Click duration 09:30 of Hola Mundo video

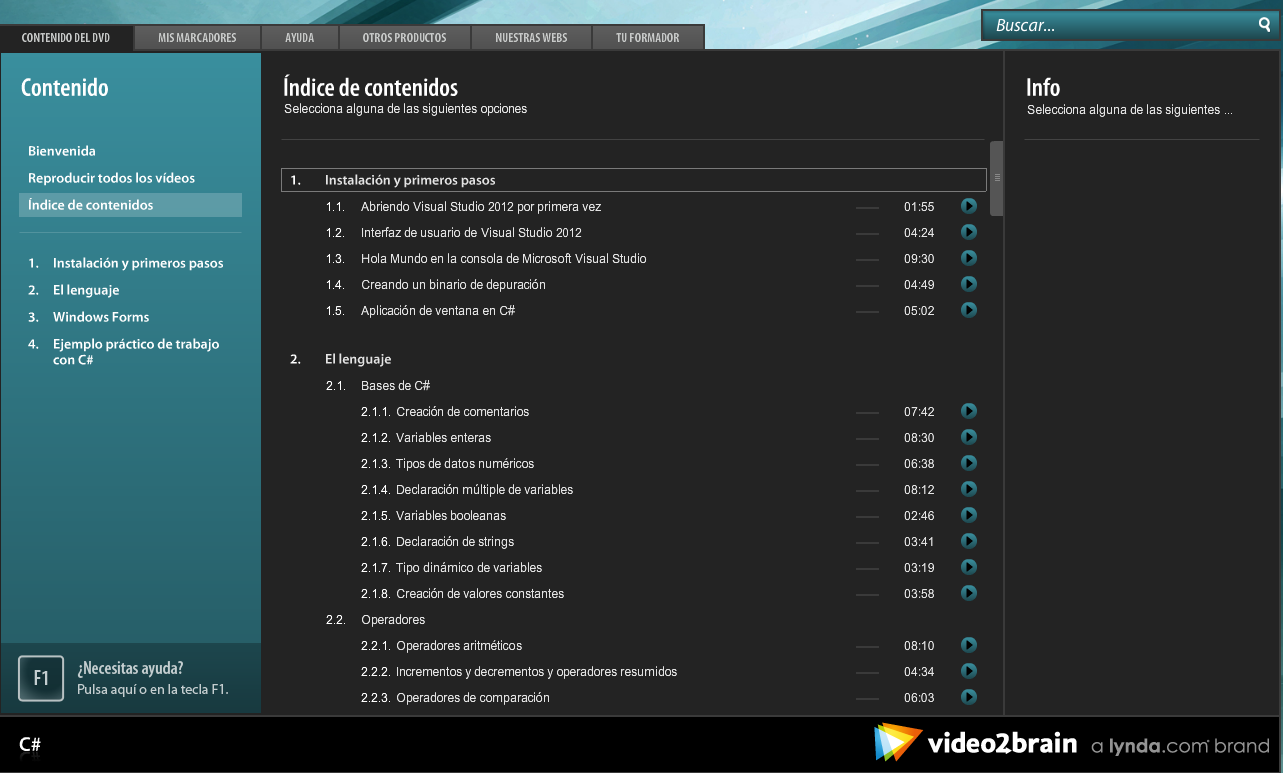coord(919,259)
